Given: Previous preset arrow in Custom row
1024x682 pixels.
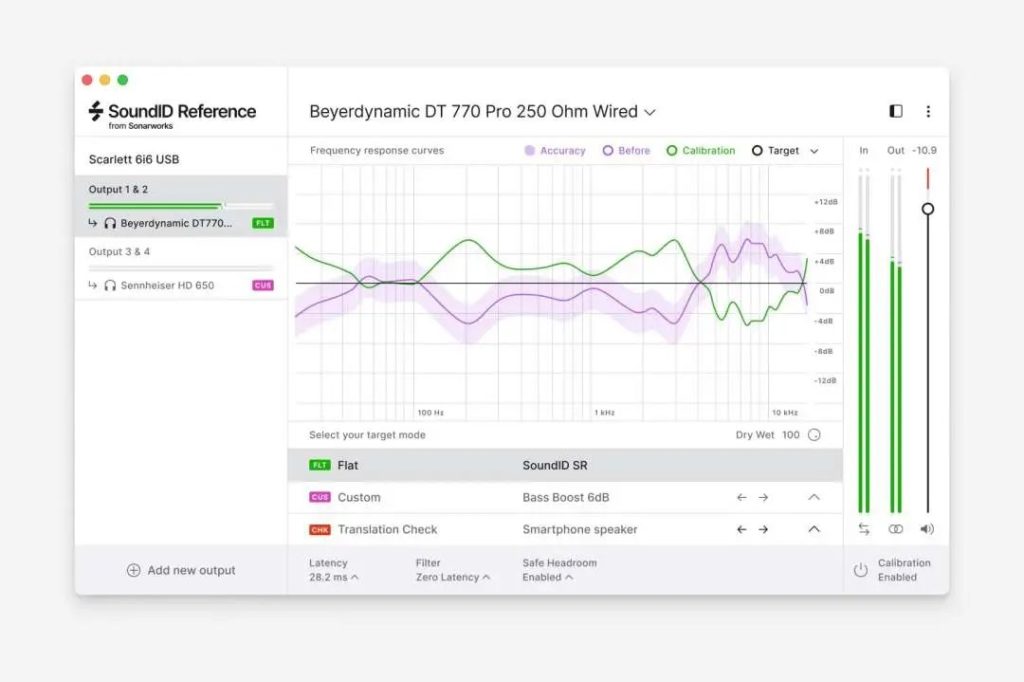Looking at the screenshot, I should pos(741,497).
